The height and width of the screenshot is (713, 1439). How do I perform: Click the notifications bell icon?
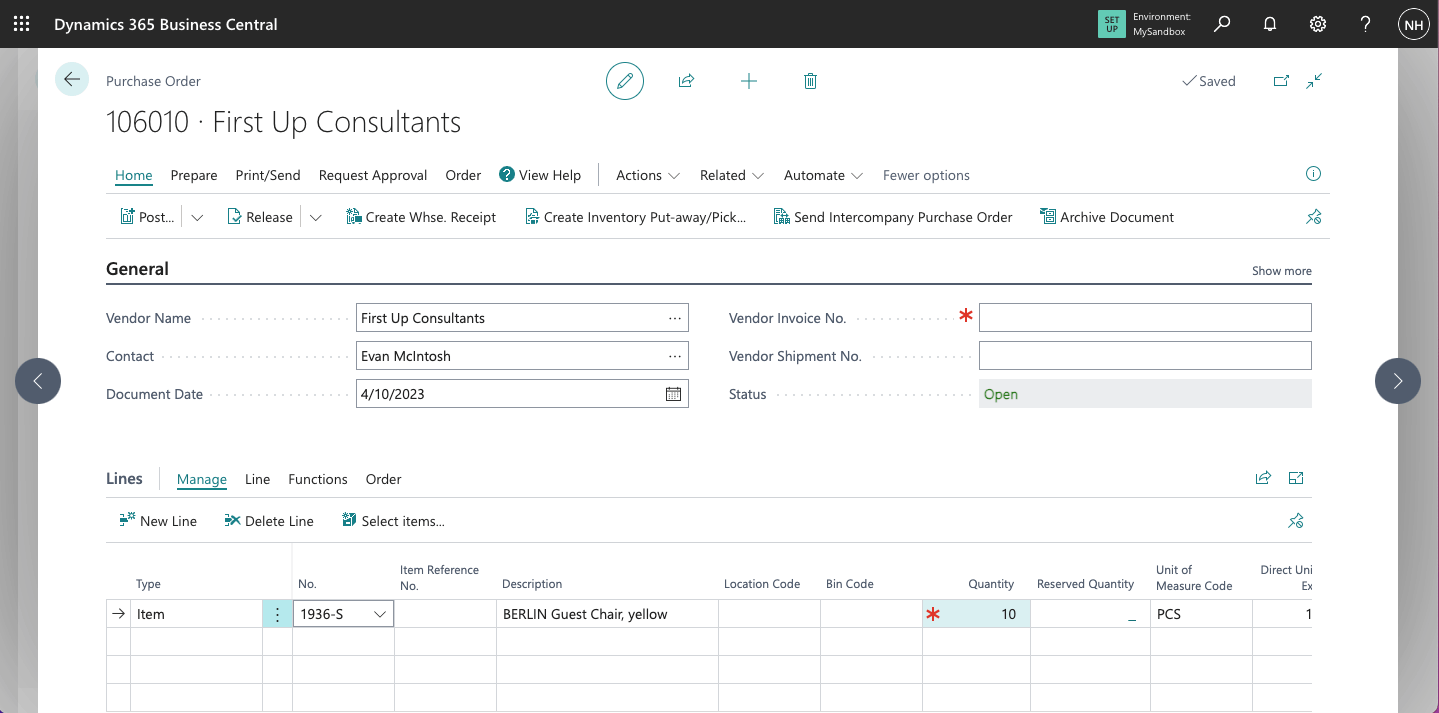pos(1270,24)
